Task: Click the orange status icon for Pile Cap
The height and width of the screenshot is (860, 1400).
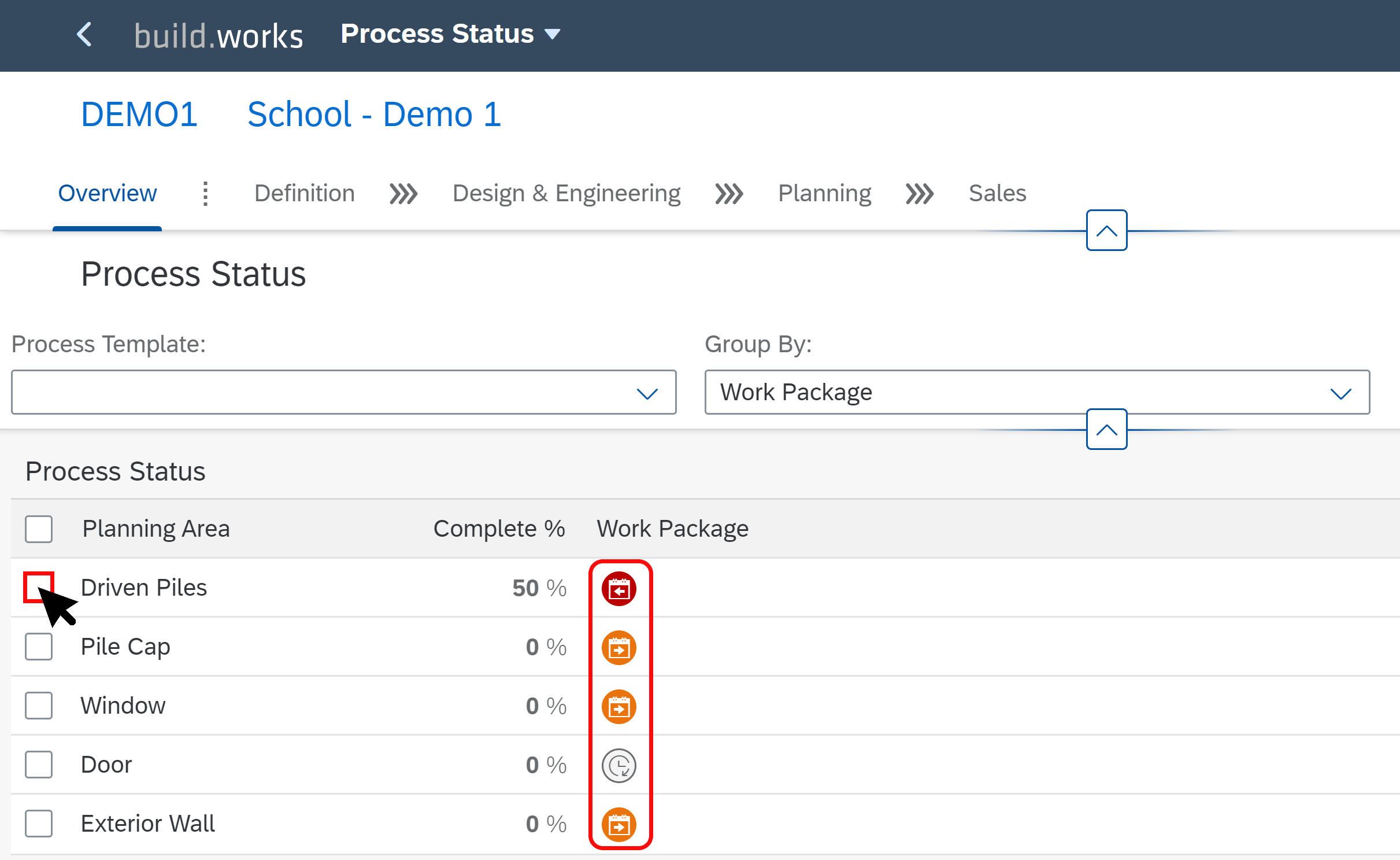Action: click(x=619, y=648)
